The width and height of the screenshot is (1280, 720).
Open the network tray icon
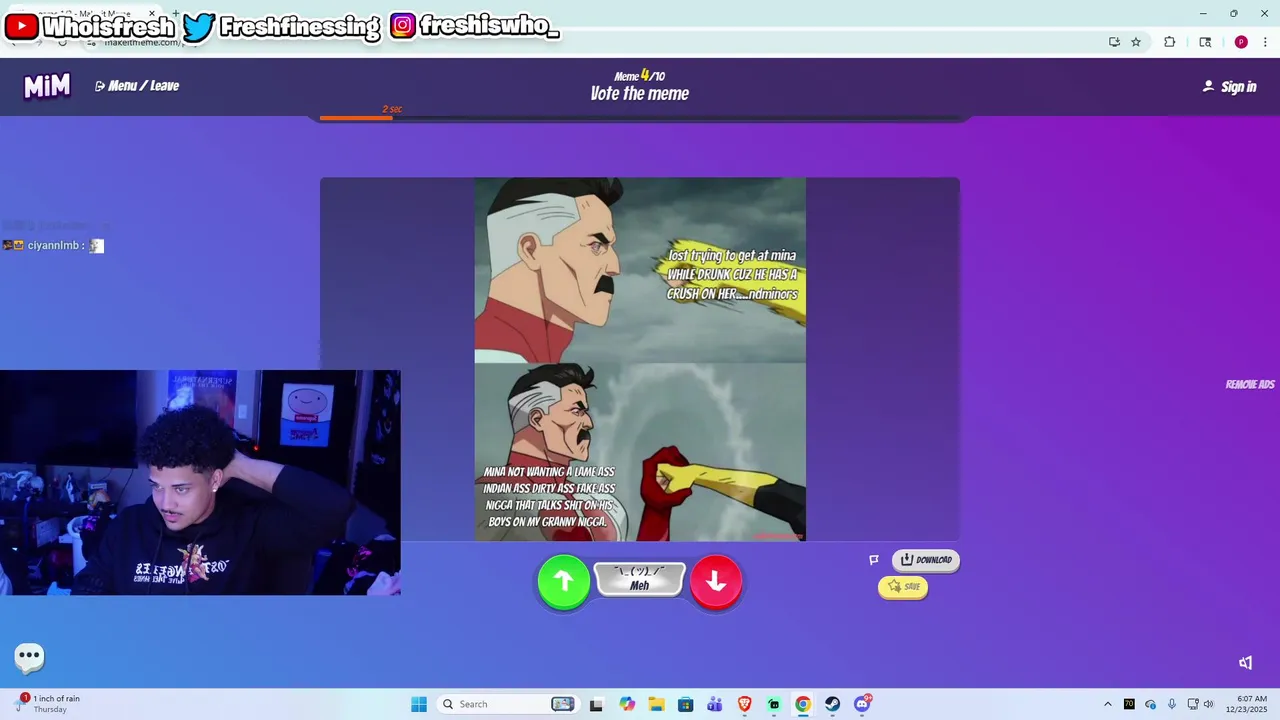point(1193,704)
